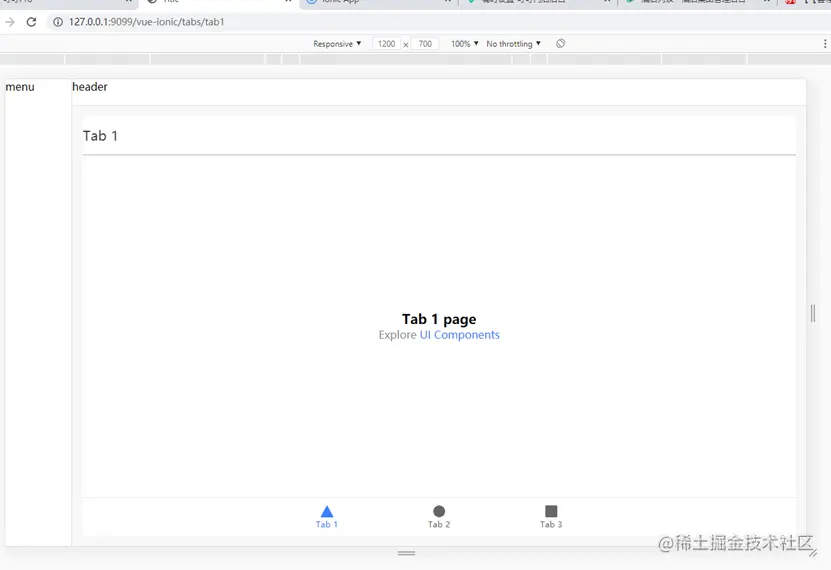Click the menu text in sidebar
The image size is (831, 570).
tap(20, 87)
